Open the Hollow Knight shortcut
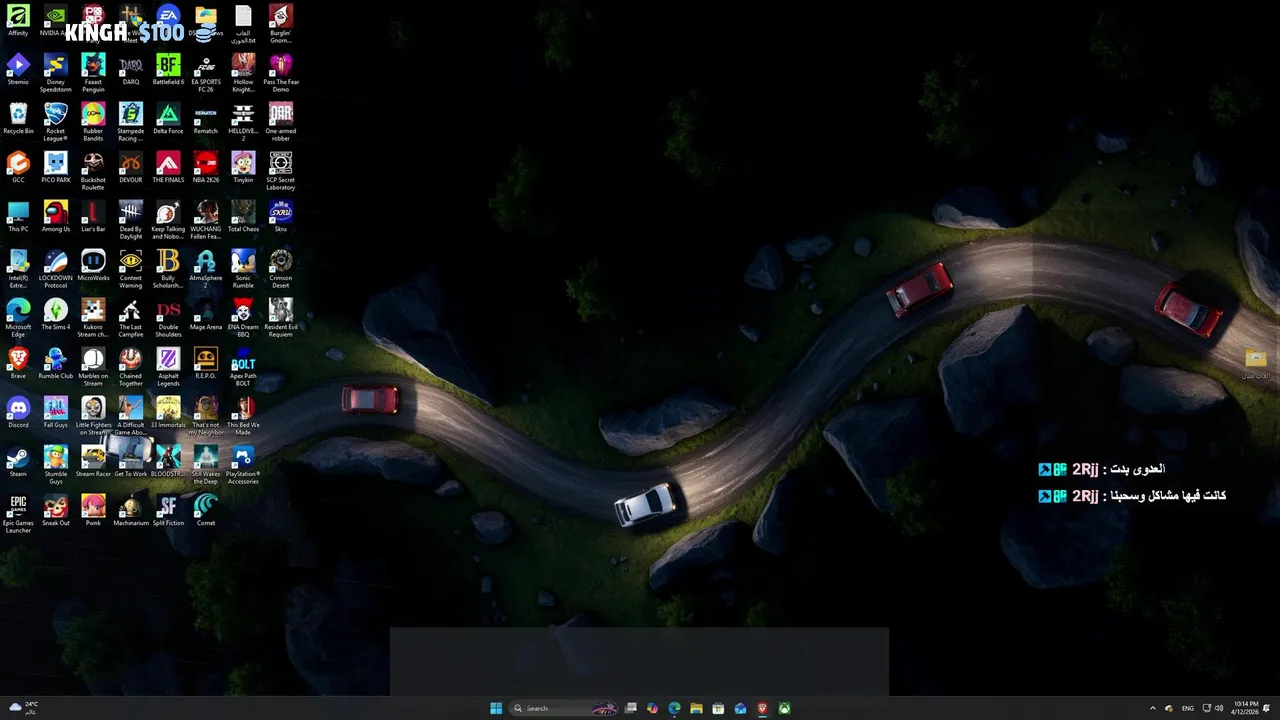 243,72
